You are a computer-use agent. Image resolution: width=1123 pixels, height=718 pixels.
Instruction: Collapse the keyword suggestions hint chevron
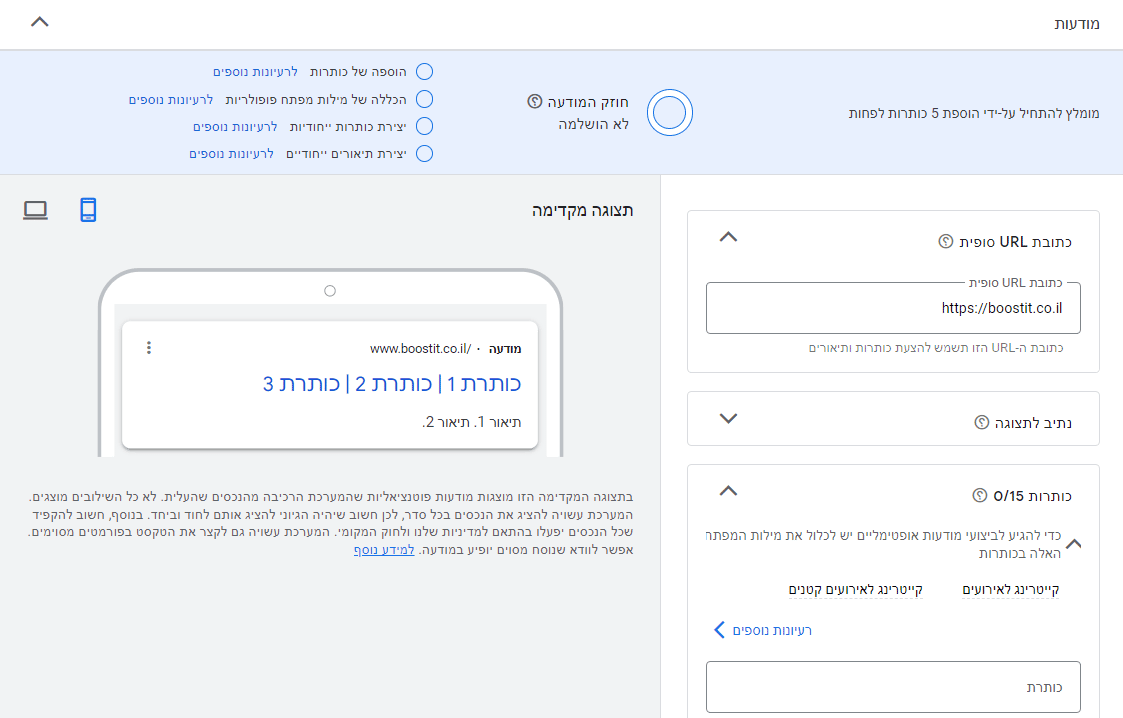point(1074,544)
